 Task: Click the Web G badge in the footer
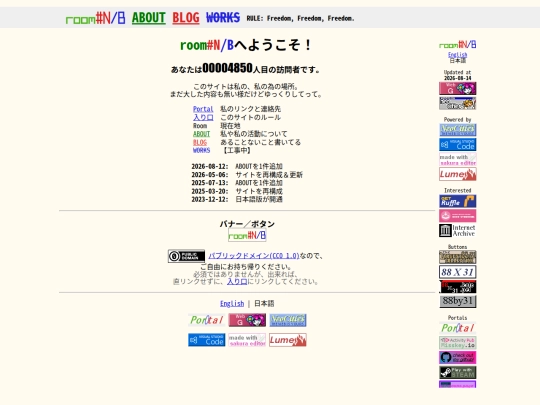247,320
